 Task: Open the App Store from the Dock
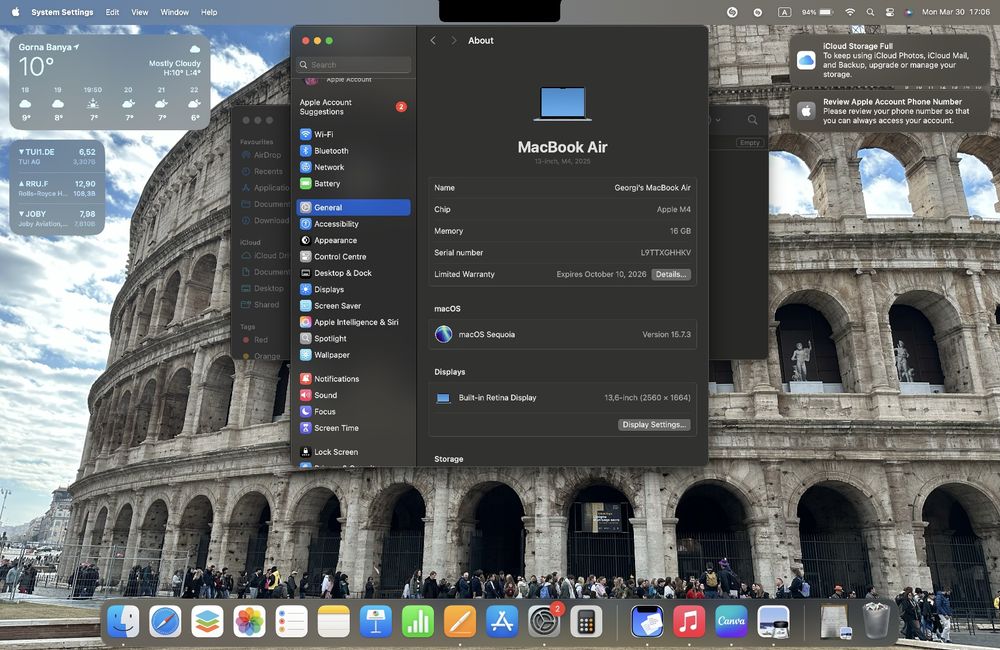pyautogui.click(x=502, y=621)
